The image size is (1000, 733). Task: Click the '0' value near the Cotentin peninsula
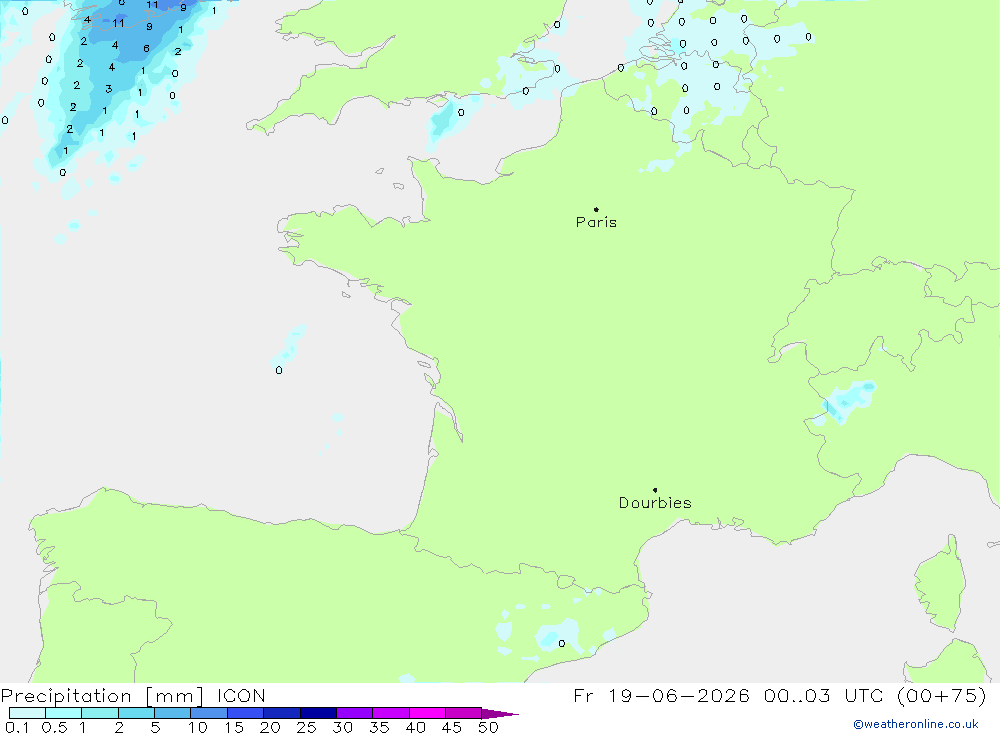(x=460, y=112)
